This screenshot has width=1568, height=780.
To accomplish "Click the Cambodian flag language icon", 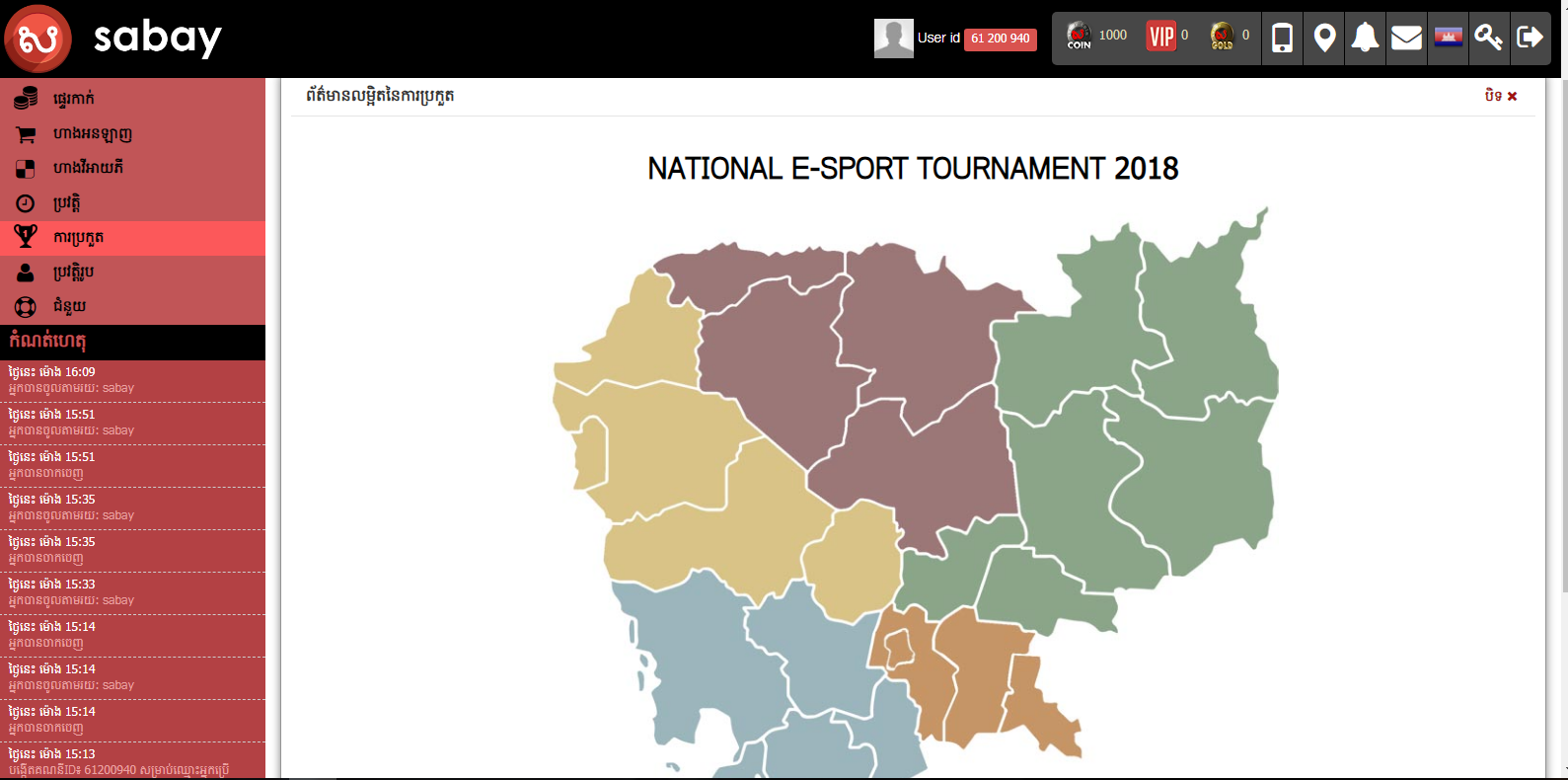I will point(1448,39).
